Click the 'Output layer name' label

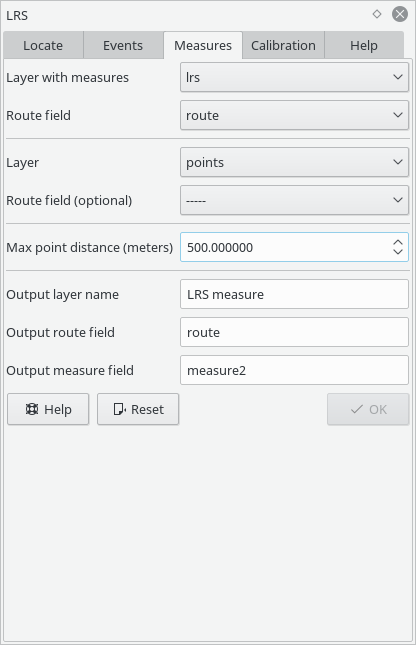(63, 295)
